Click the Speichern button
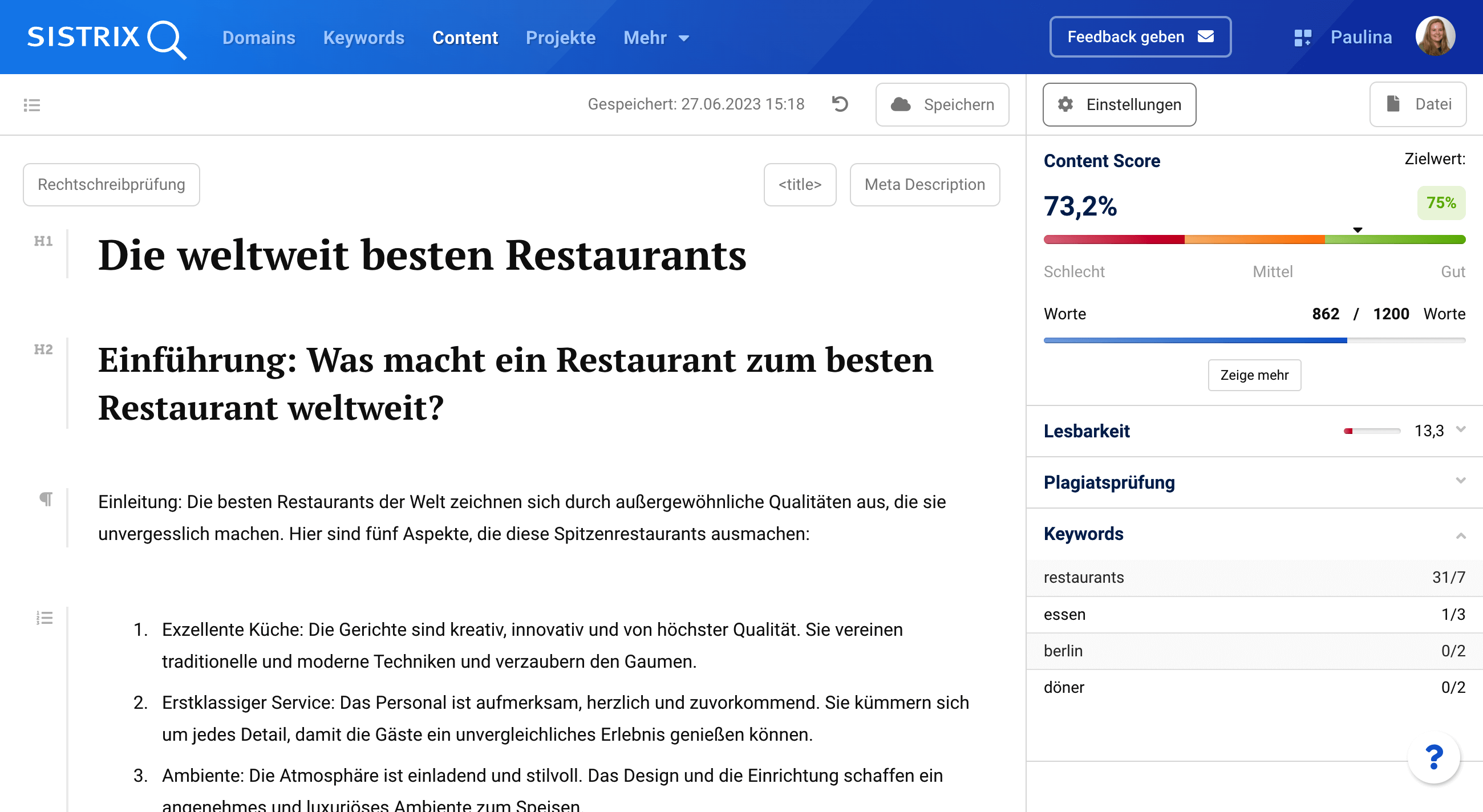The height and width of the screenshot is (812, 1483). 942,105
